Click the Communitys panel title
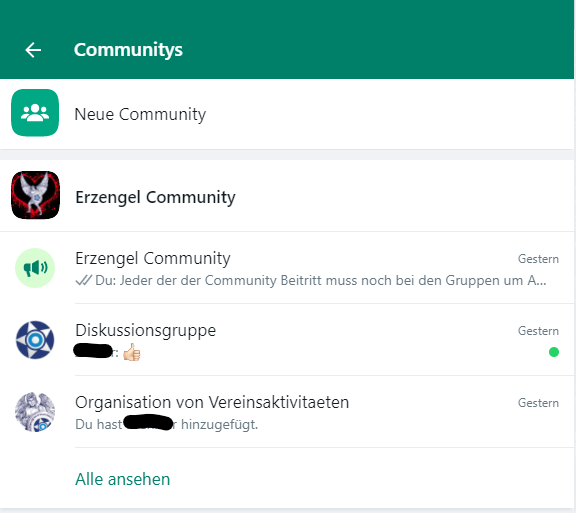The height and width of the screenshot is (513, 576). click(x=128, y=50)
